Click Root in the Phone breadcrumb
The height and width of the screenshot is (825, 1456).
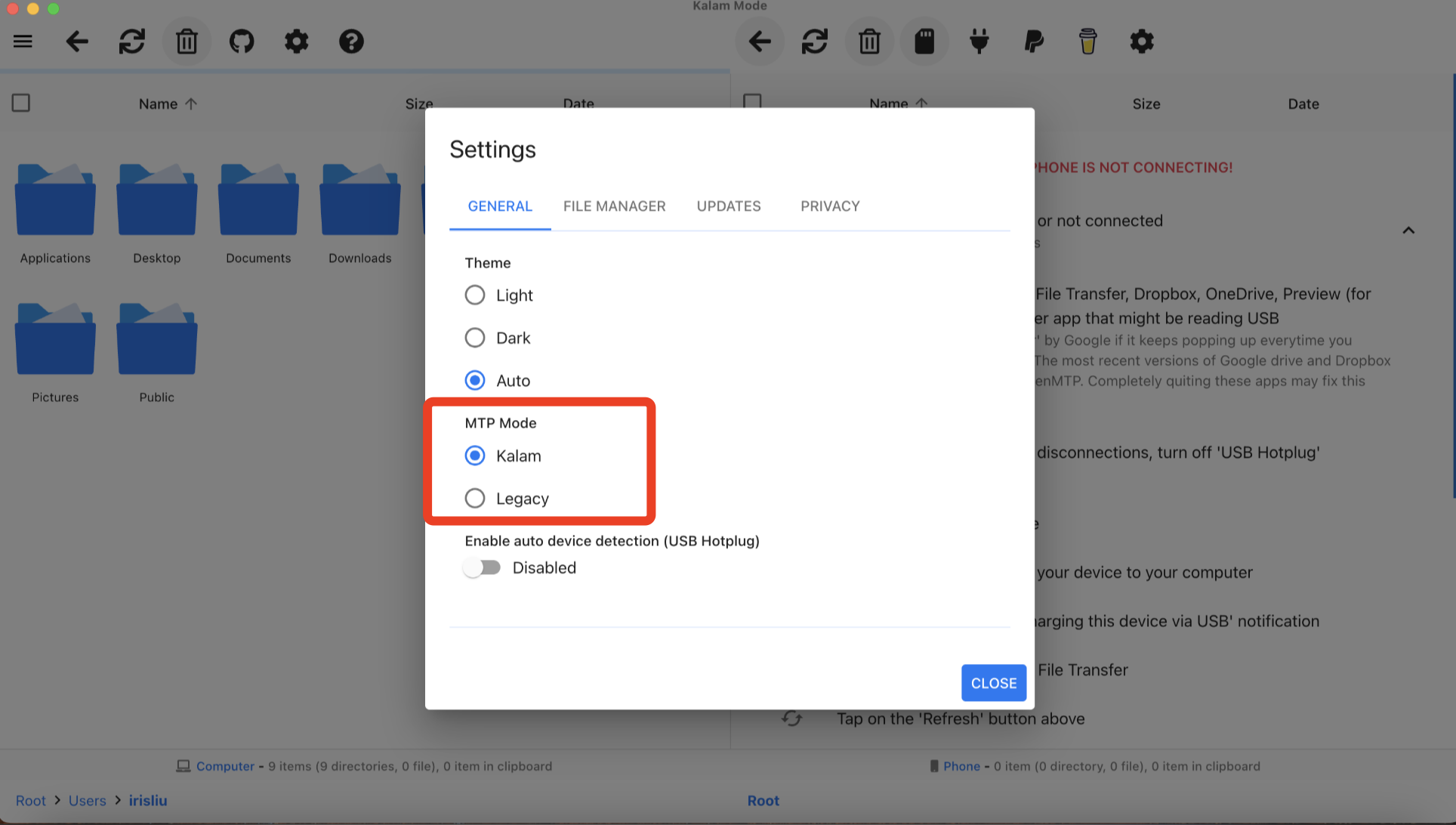point(763,801)
